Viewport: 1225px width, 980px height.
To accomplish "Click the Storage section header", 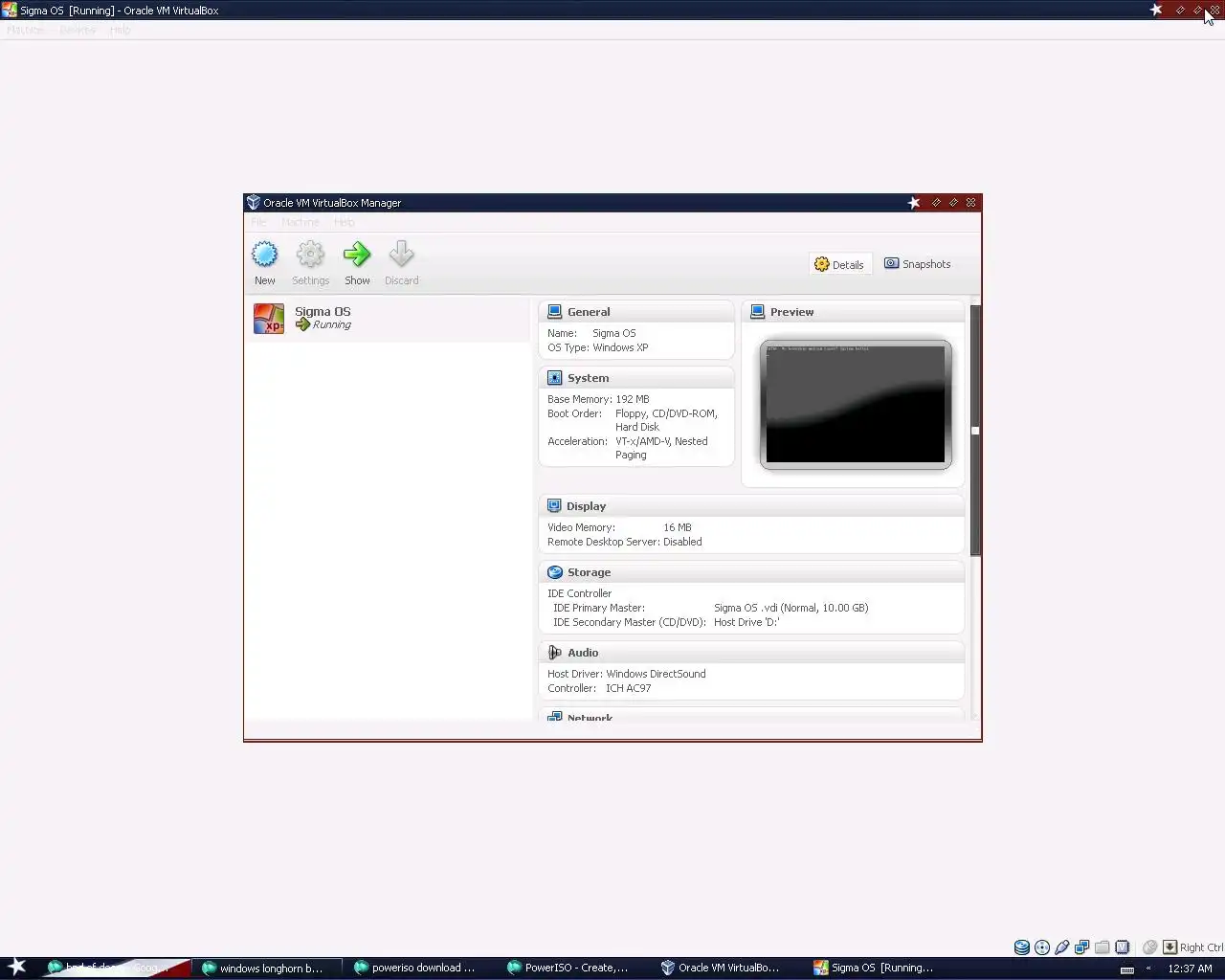I will [x=751, y=572].
